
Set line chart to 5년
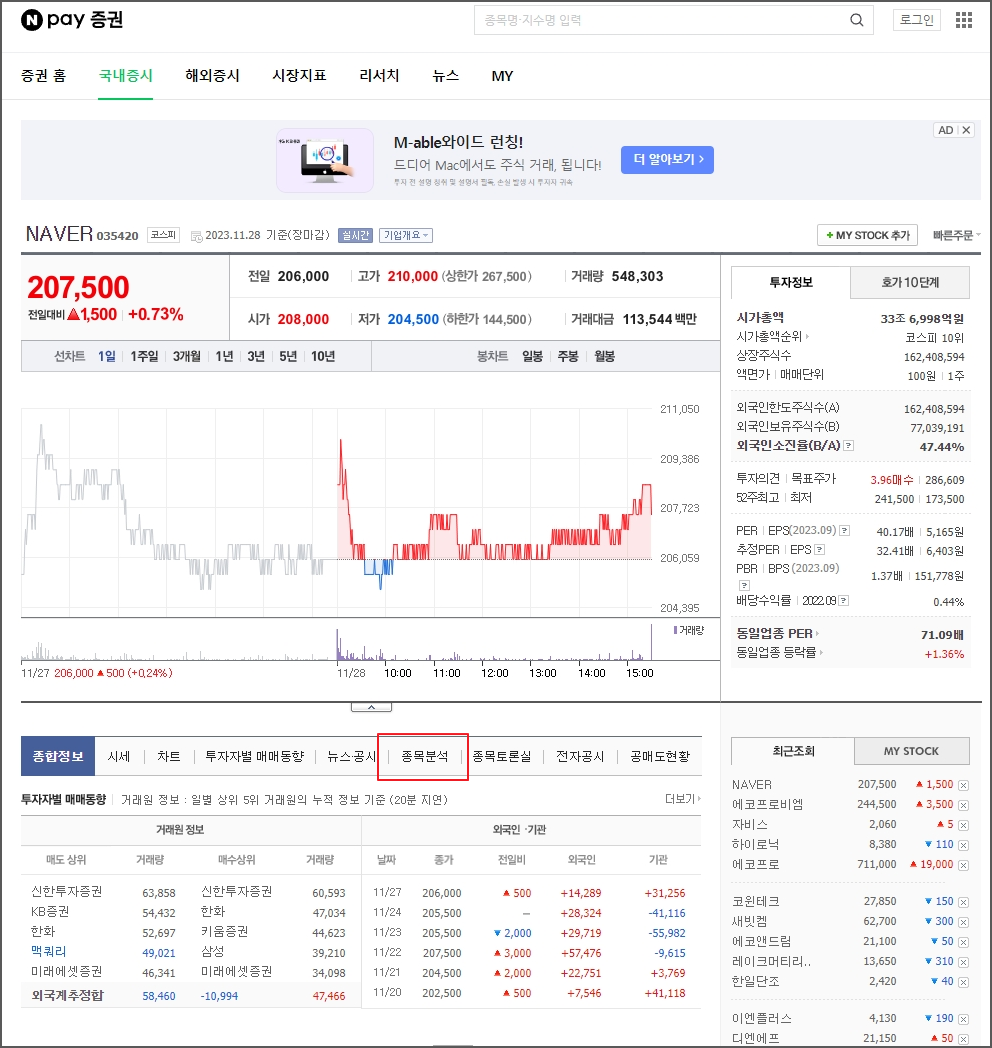click(x=288, y=356)
